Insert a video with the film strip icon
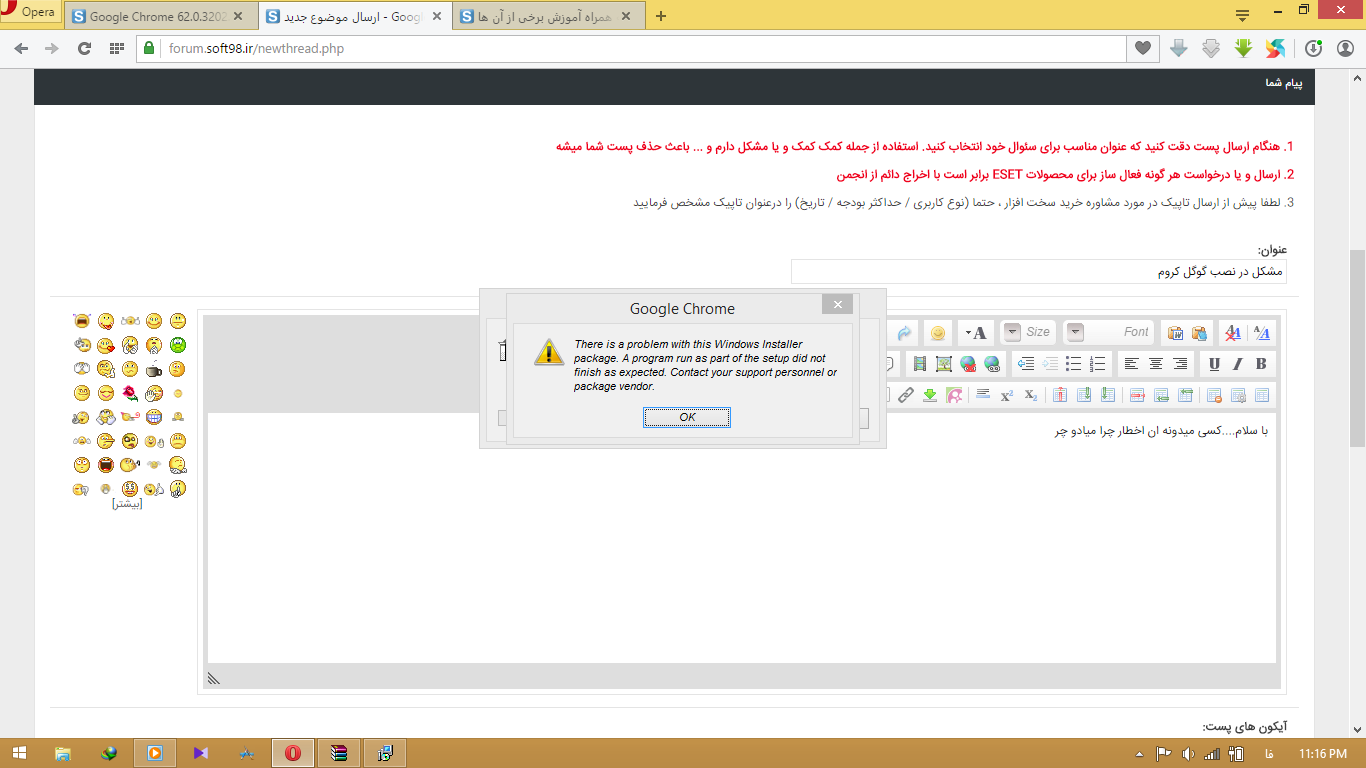 coord(919,364)
